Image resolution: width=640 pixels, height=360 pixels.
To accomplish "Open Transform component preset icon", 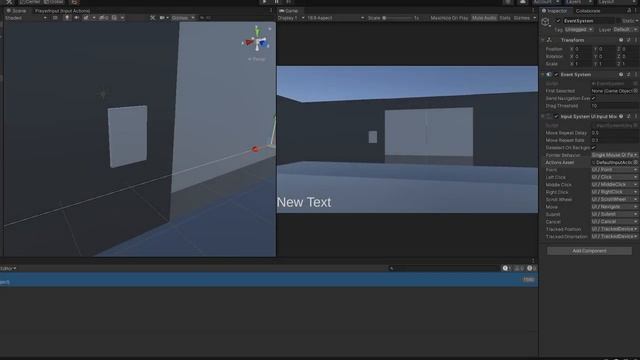I will [628, 40].
